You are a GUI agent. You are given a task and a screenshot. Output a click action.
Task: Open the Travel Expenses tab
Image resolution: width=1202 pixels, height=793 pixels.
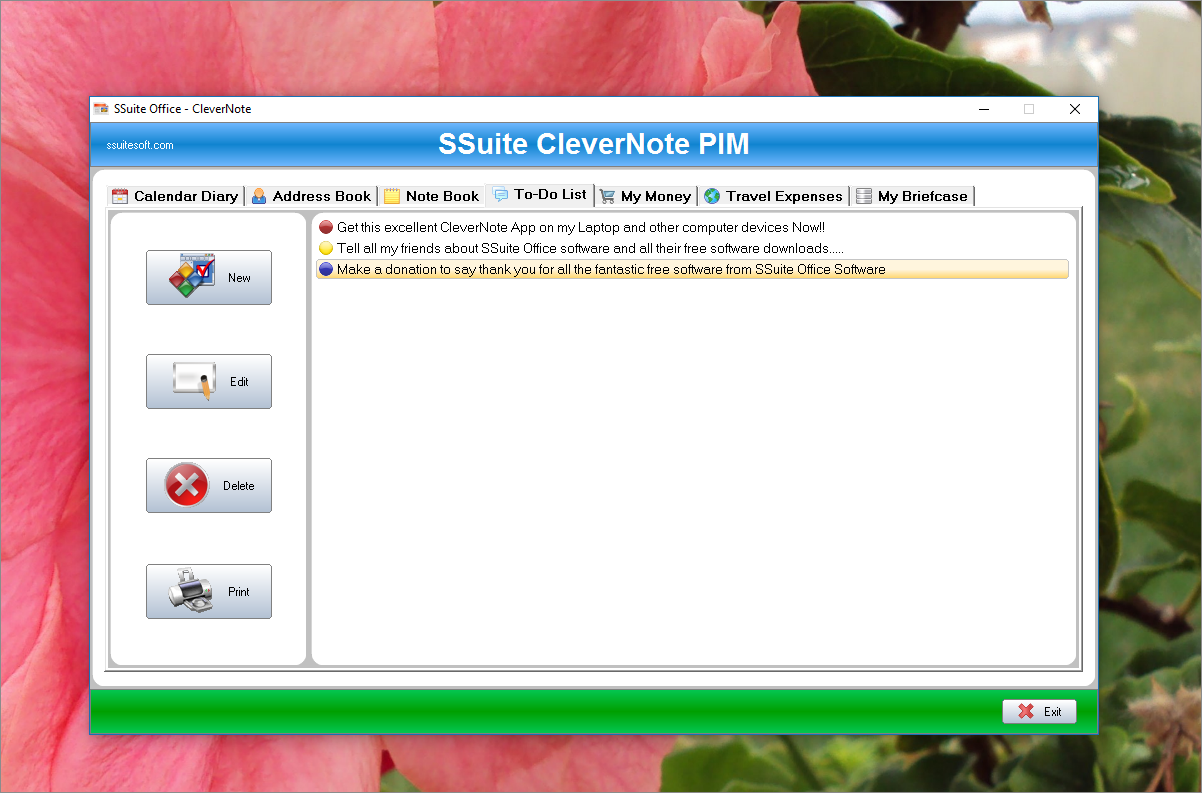tap(774, 196)
